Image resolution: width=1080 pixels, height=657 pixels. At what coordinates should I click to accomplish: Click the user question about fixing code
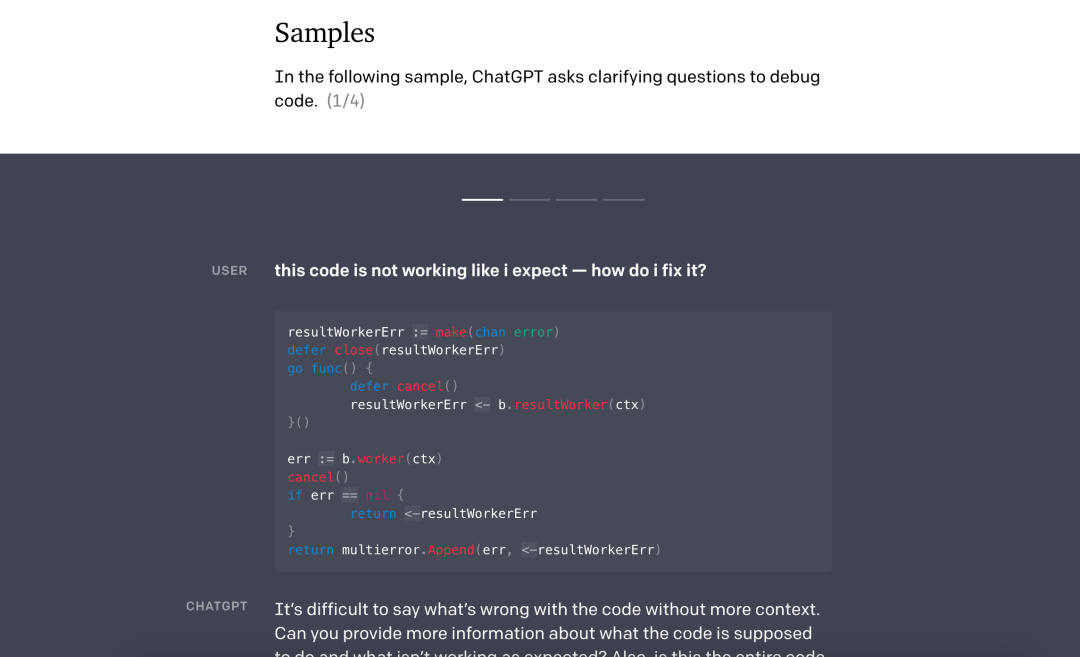point(490,270)
